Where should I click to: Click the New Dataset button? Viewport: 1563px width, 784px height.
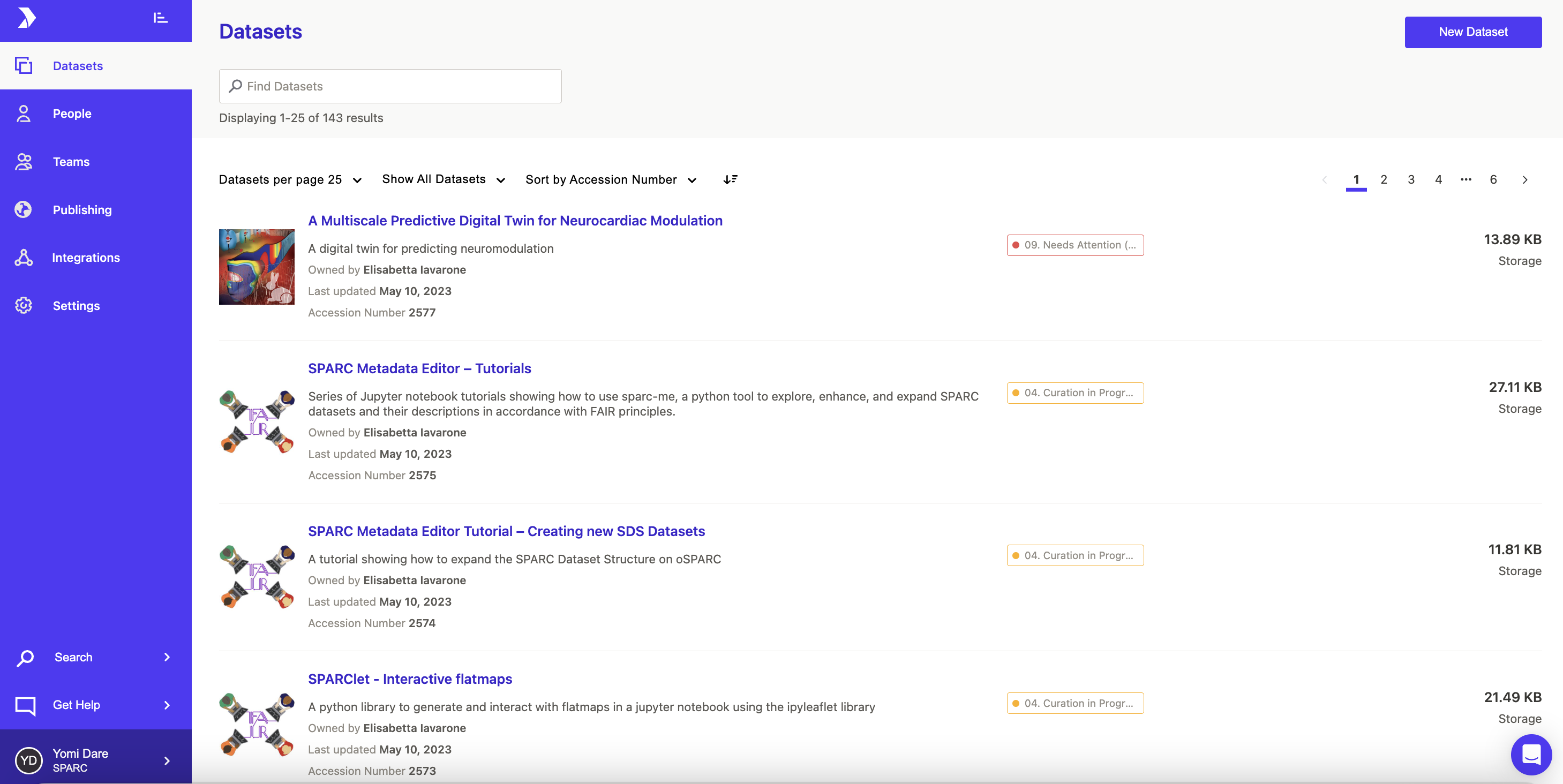point(1472,32)
